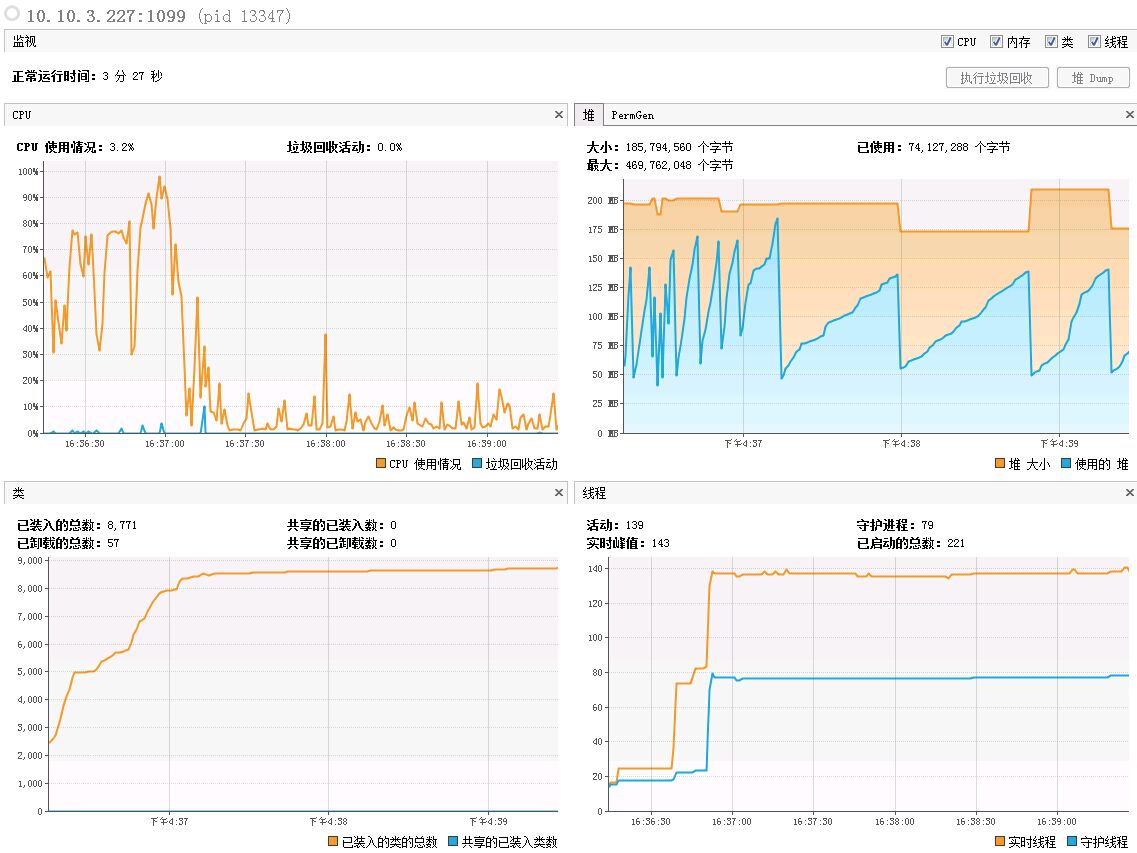Image resolution: width=1137 pixels, height=853 pixels.
Task: Toggle the 类 checkbox
Action: (1051, 41)
